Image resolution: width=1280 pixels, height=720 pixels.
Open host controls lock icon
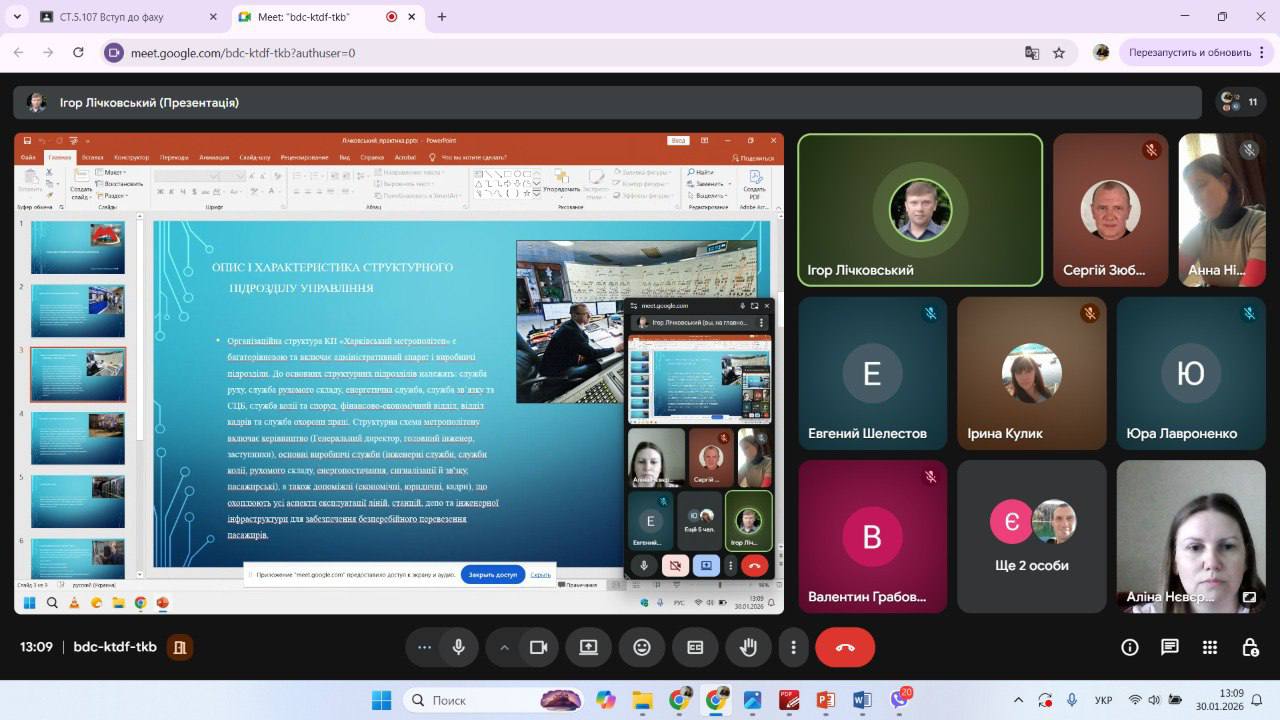tap(1250, 647)
